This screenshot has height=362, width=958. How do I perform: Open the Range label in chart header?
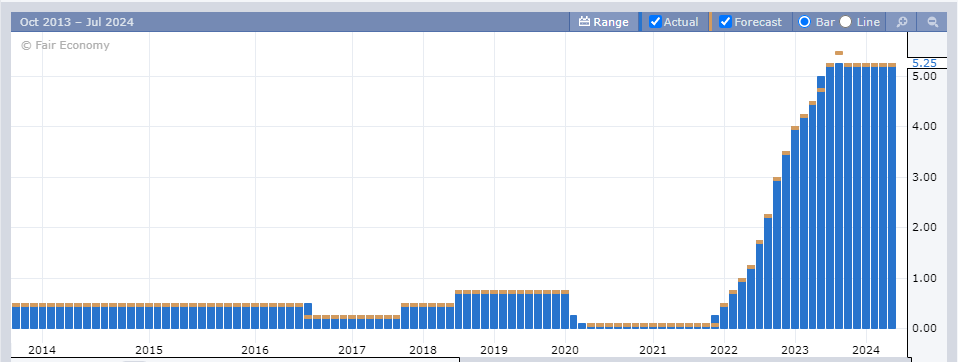pyautogui.click(x=610, y=22)
